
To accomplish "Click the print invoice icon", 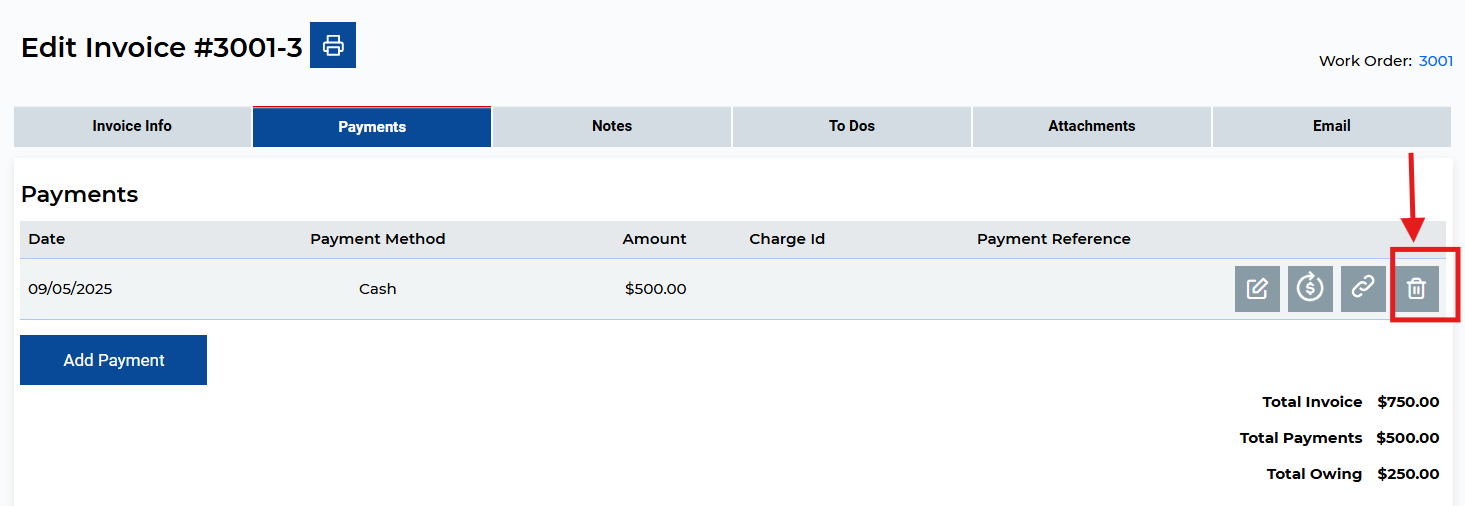I will click(x=333, y=46).
